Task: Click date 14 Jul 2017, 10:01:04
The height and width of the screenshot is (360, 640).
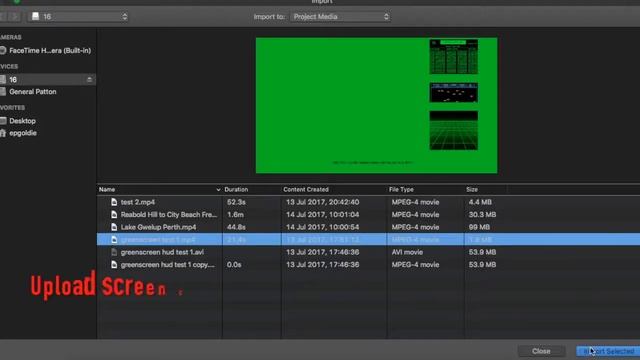Action: coord(322,215)
